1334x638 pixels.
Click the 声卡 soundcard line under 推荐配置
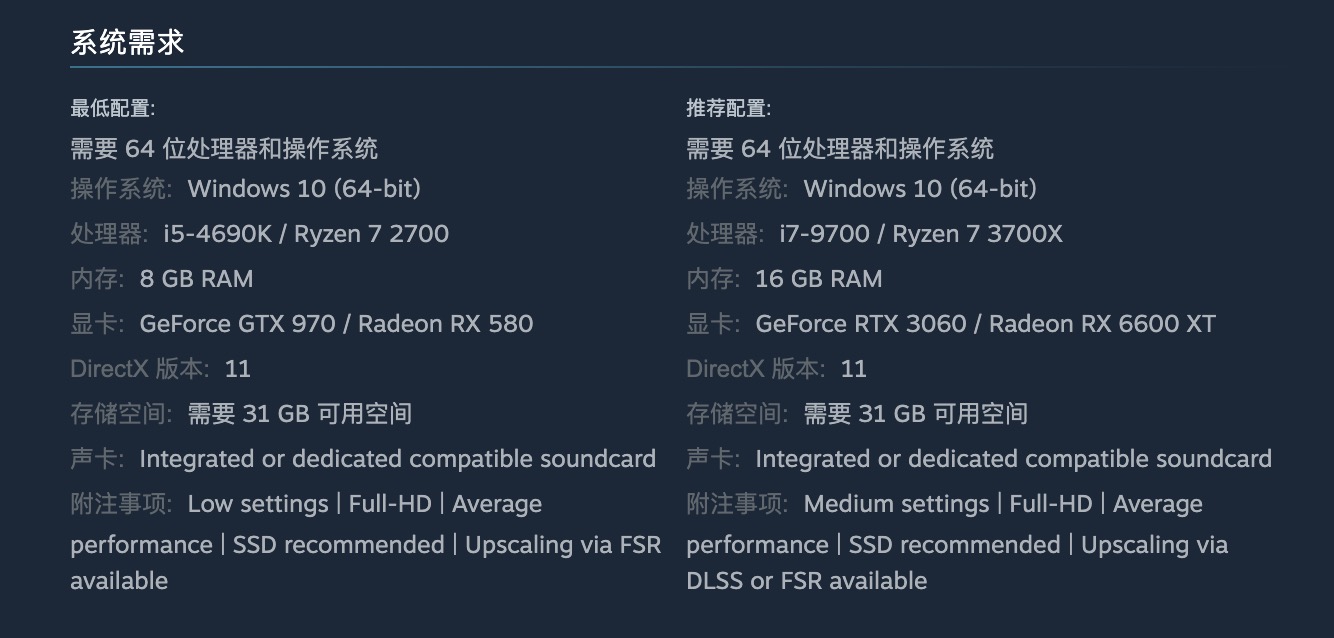(979, 459)
